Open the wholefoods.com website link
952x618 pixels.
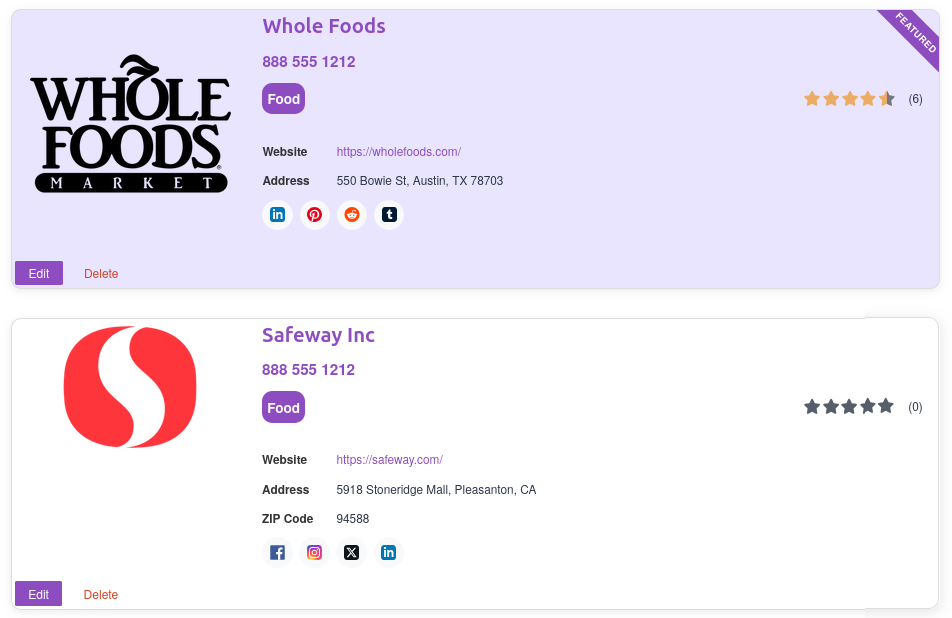click(x=398, y=152)
